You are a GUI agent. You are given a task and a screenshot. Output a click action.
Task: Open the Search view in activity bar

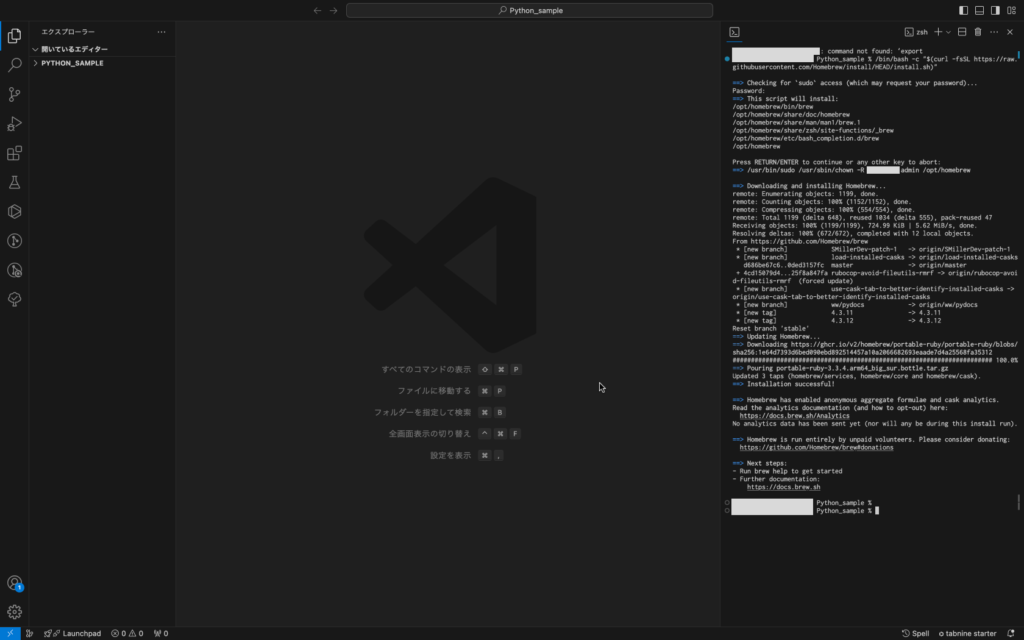14,65
